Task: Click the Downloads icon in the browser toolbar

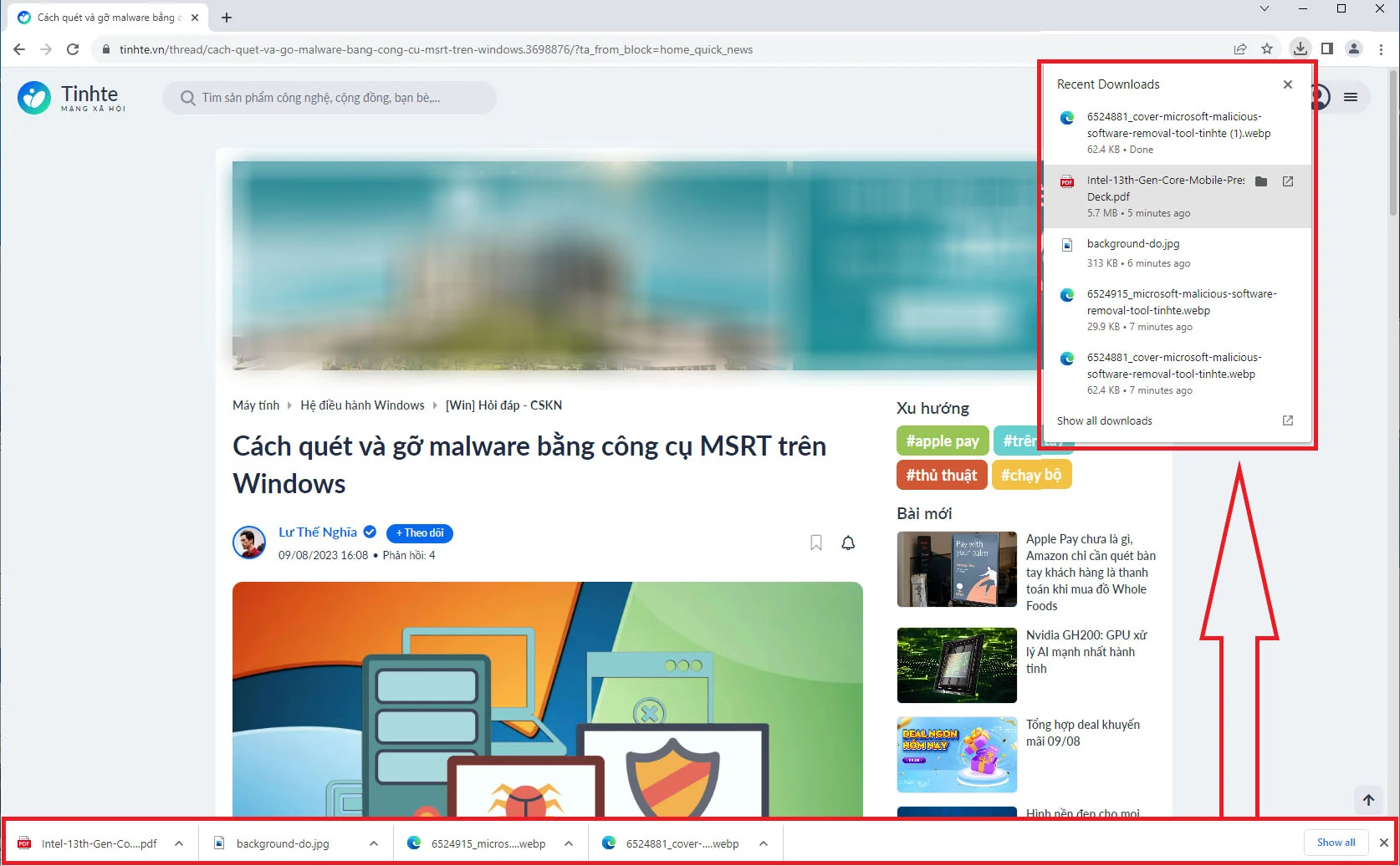Action: 1300,48
